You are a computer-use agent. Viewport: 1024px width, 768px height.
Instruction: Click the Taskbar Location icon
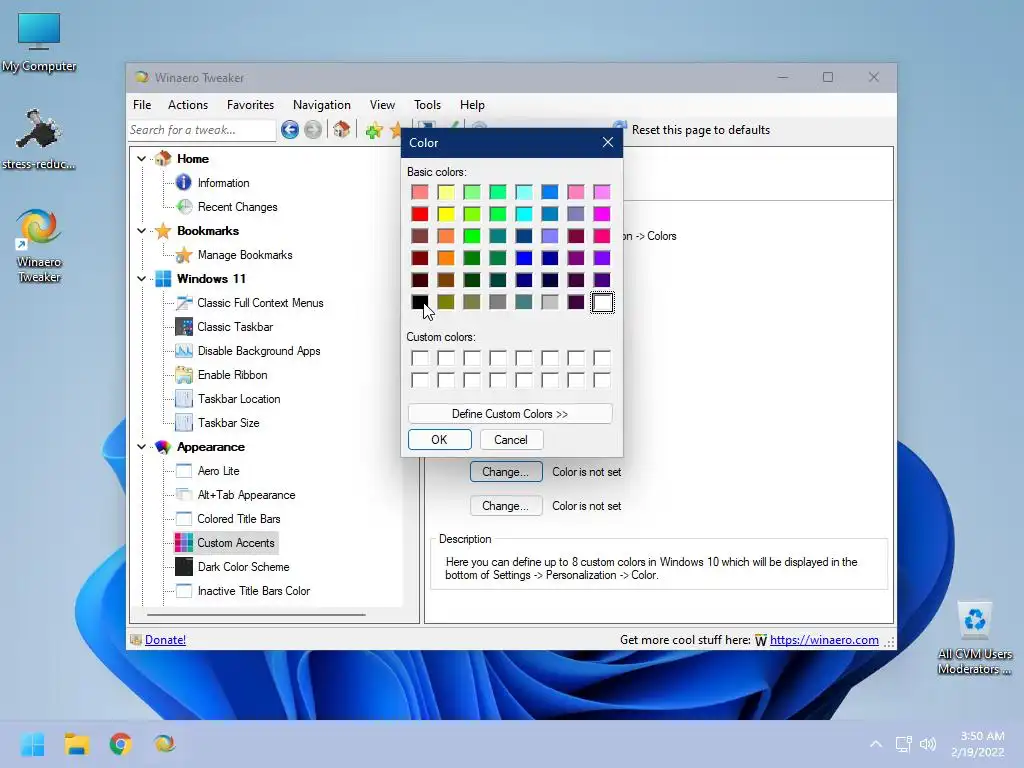click(x=184, y=399)
